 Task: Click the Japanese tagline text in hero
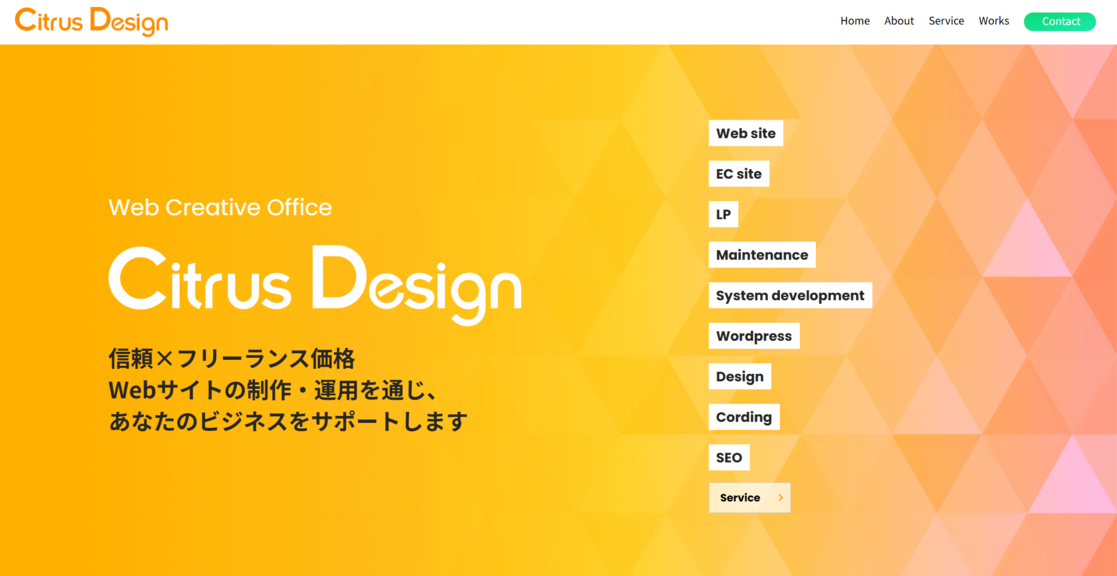pos(288,390)
